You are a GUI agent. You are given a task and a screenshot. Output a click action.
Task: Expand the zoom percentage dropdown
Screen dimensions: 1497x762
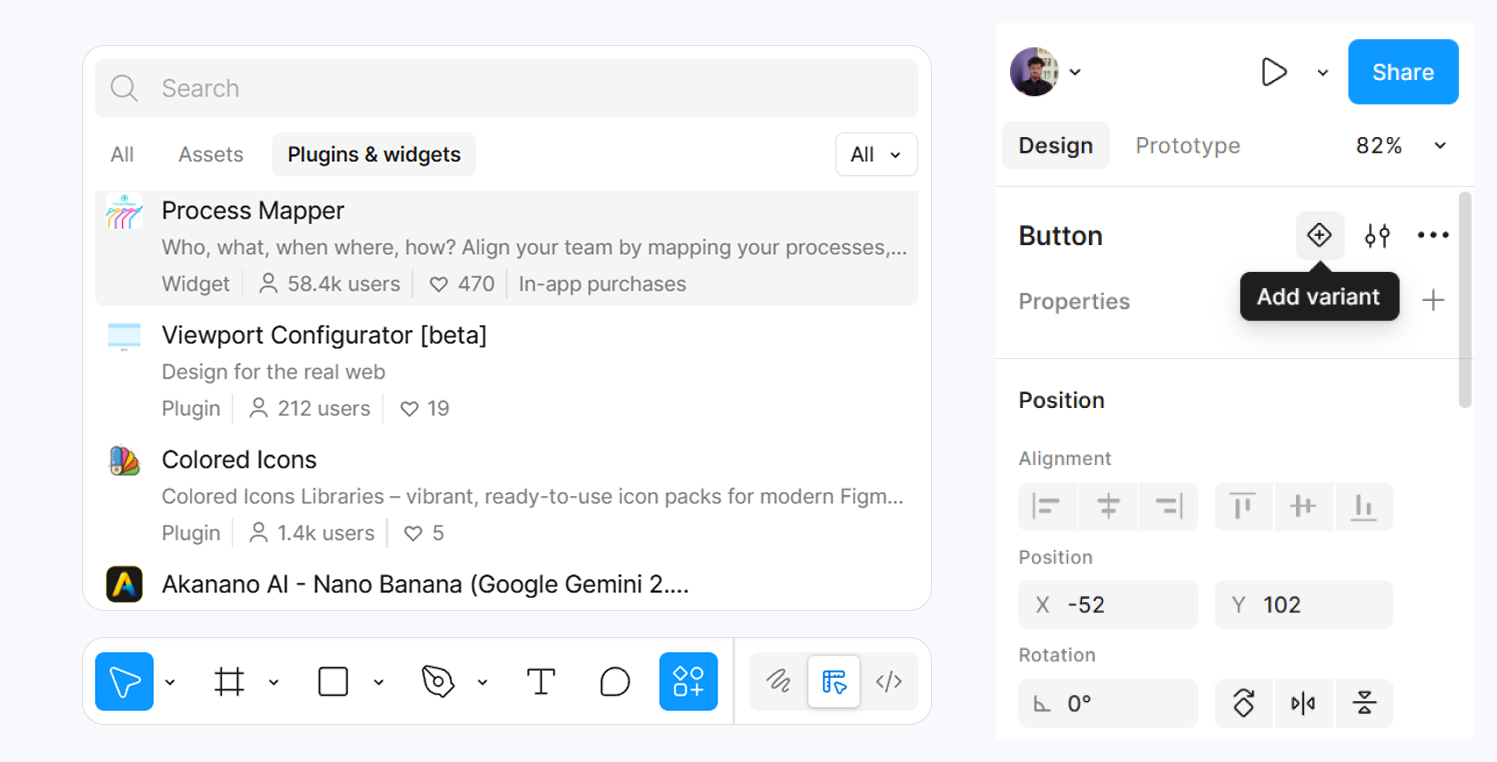coord(1440,146)
